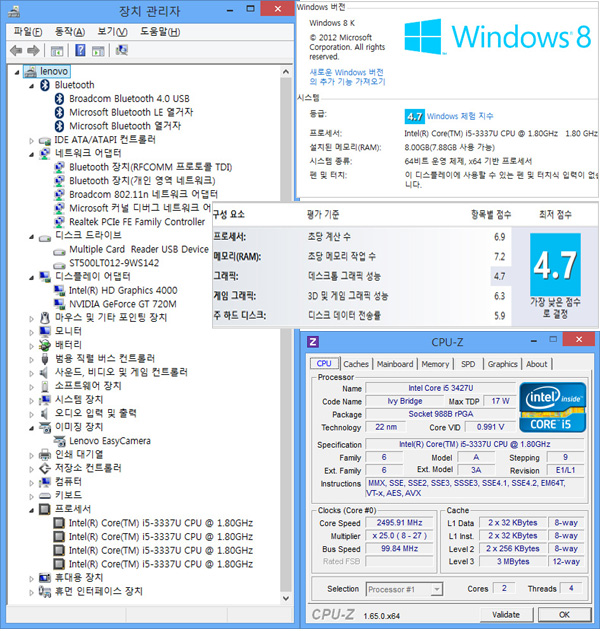Collapse the 디스크 드라이브 category

pos(31,236)
